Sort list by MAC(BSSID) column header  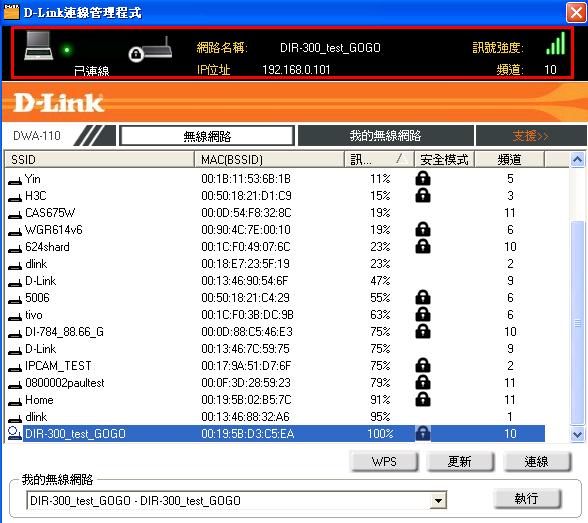[269, 159]
